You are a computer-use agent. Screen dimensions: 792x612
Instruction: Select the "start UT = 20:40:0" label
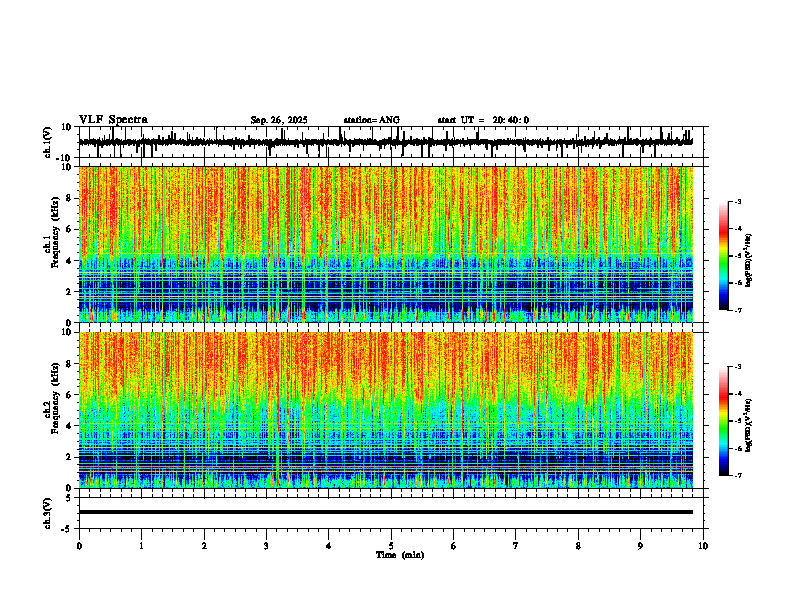483,120
